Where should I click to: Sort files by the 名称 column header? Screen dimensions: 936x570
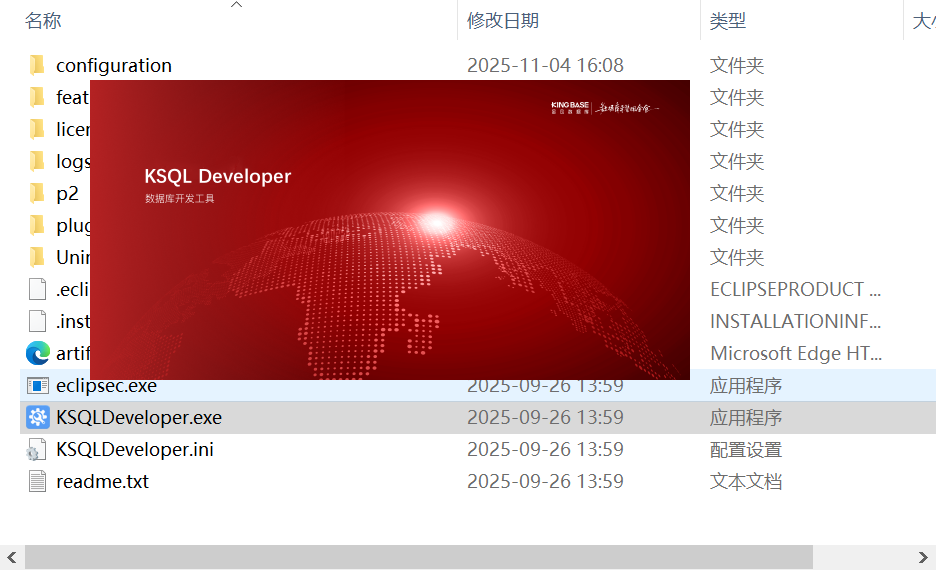tap(43, 20)
